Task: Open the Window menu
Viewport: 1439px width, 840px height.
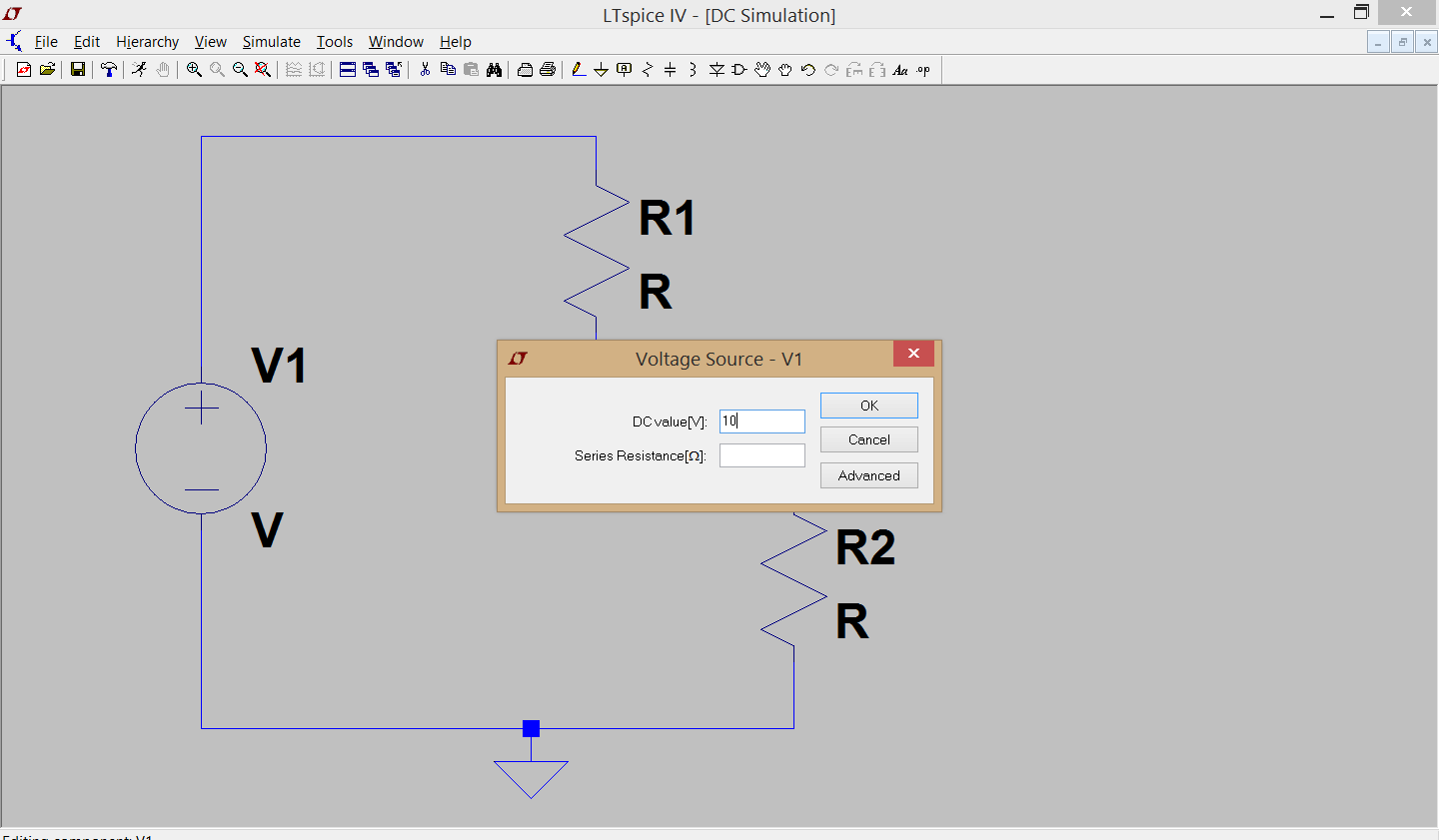Action: (x=396, y=42)
